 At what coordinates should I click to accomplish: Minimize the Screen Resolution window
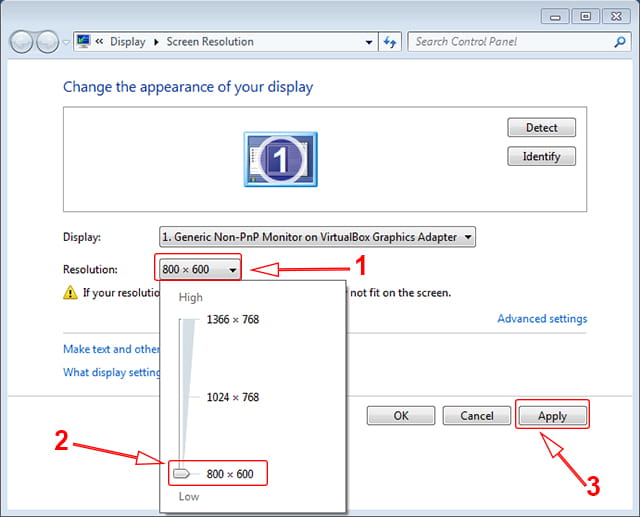(555, 17)
